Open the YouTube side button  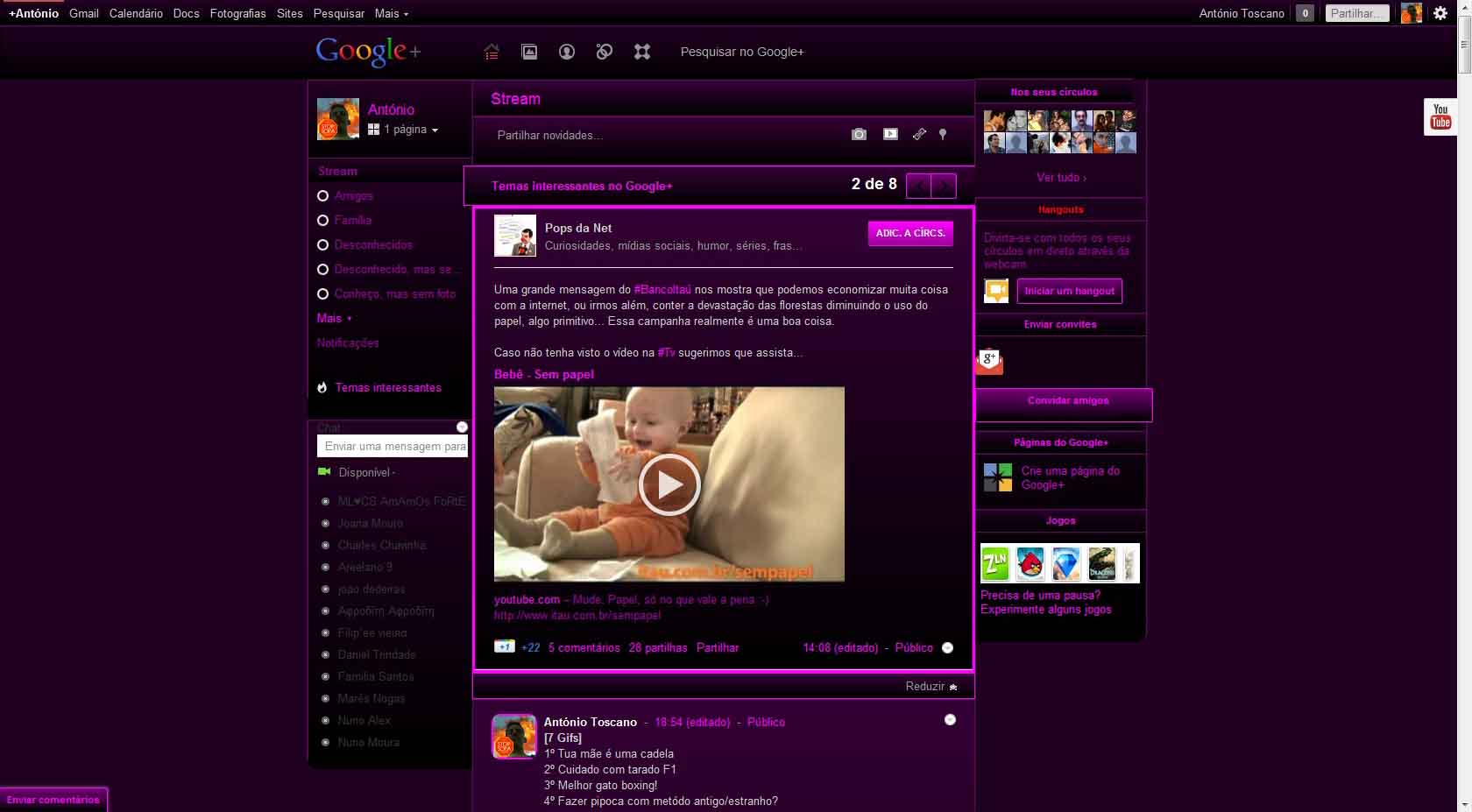tap(1440, 117)
